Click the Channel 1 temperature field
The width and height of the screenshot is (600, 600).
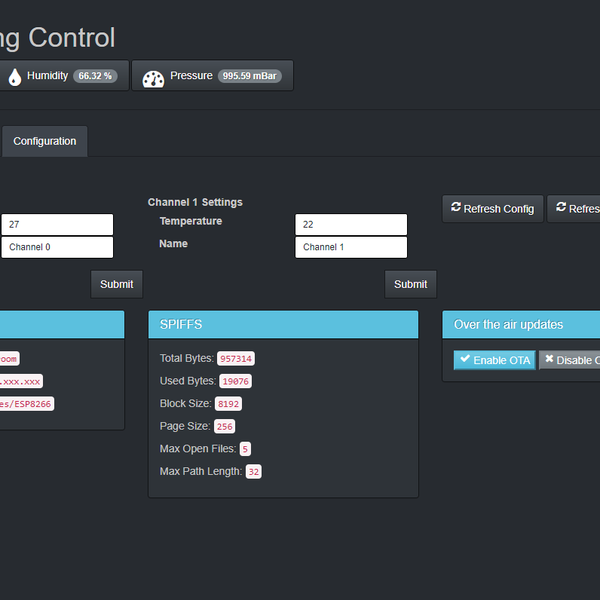(351, 224)
